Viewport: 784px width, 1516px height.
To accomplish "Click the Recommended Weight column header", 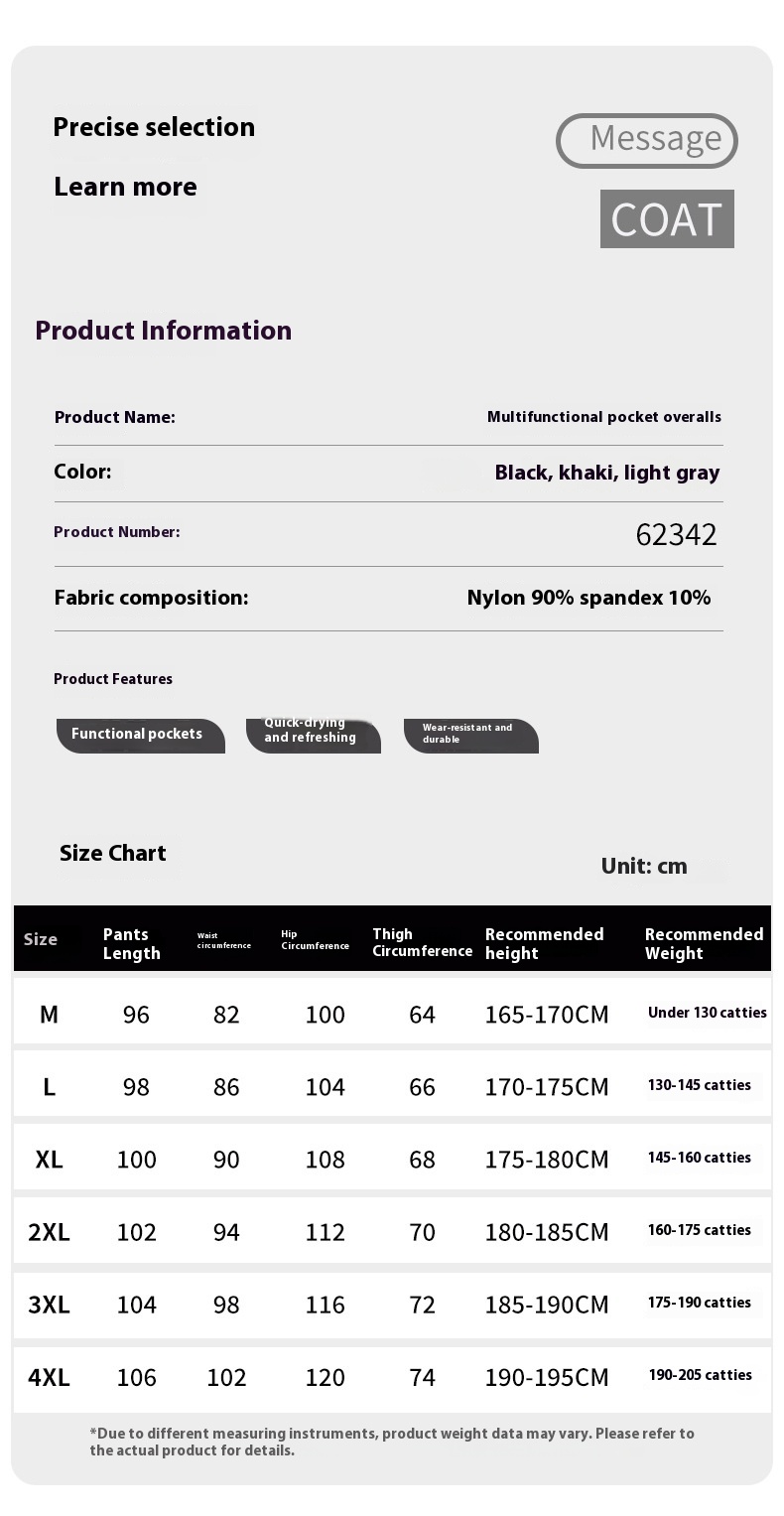I will coord(704,943).
